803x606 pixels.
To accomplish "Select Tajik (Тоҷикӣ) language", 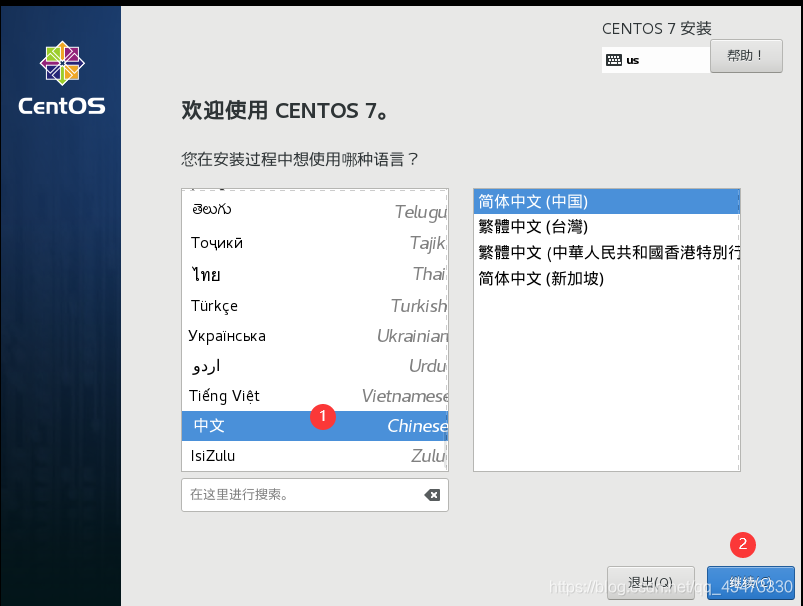I will (x=314, y=242).
